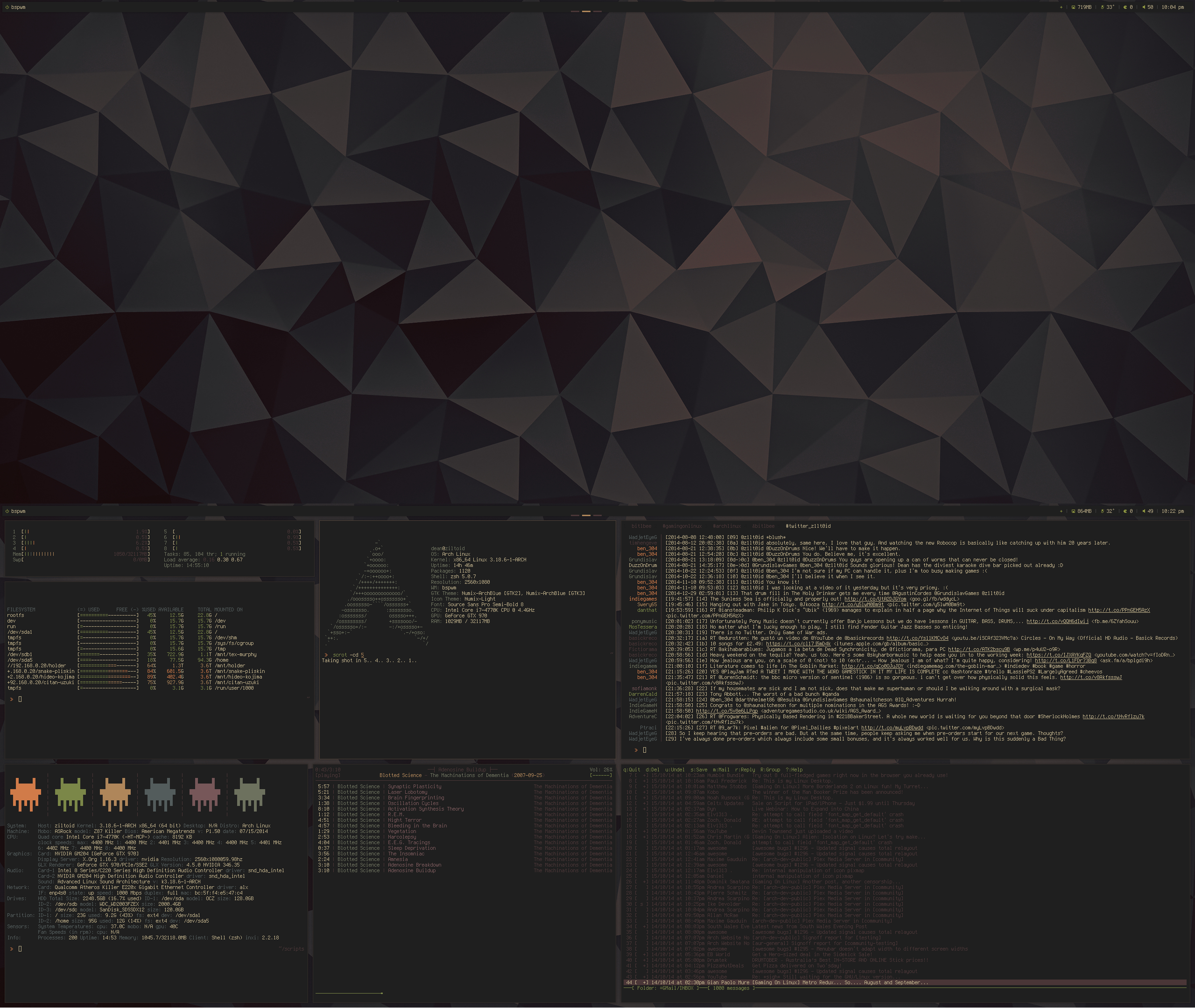Click the [playing] status in ncmpcpp
Image resolution: width=1195 pixels, height=1008 pixels.
click(x=328, y=776)
